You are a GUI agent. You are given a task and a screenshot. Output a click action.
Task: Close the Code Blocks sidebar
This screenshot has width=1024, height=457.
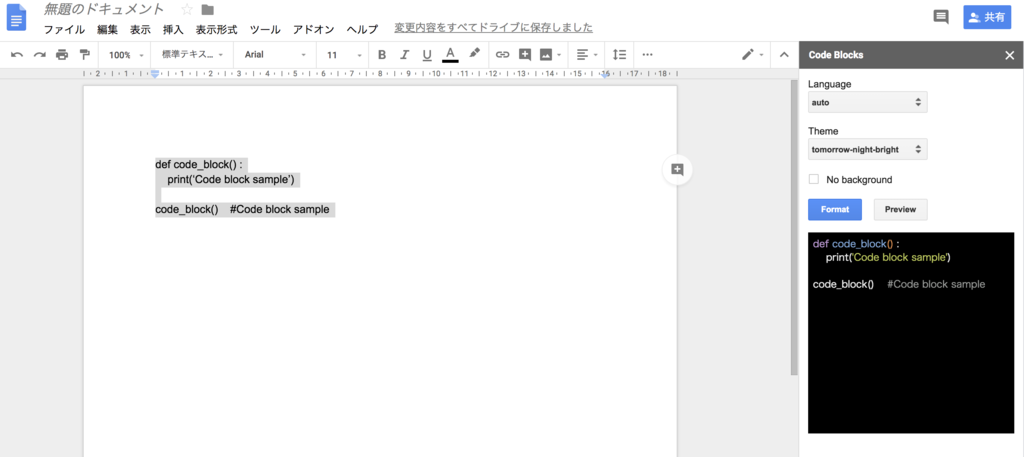tap(1010, 55)
